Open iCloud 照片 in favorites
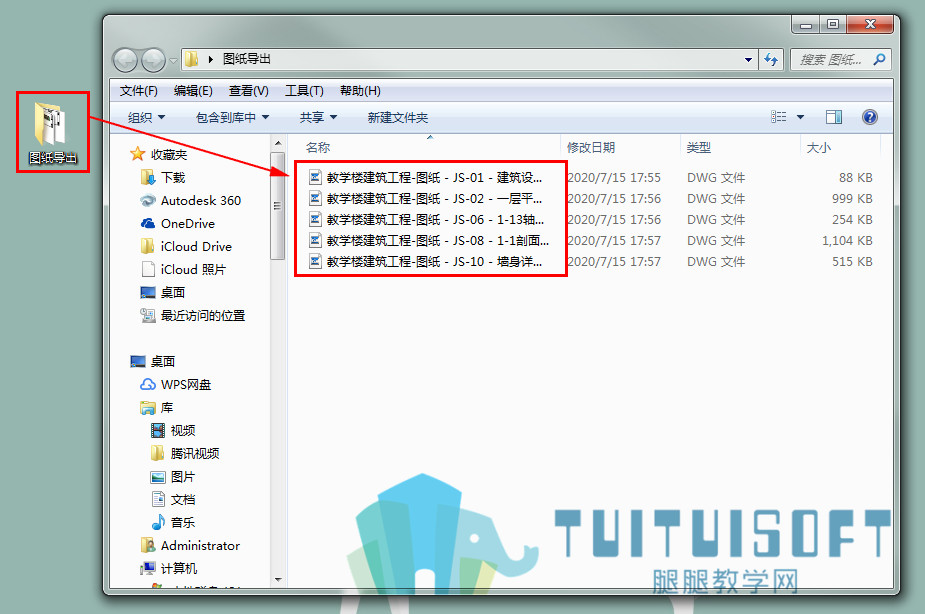Screen dimensions: 925x614 (x=183, y=270)
